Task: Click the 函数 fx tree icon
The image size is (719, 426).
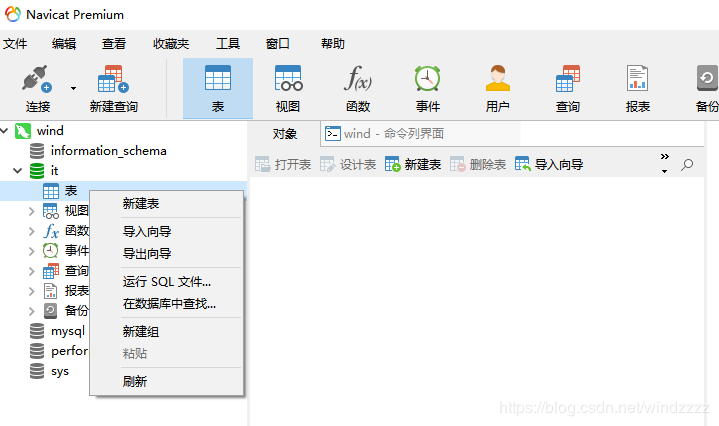Action: point(50,231)
